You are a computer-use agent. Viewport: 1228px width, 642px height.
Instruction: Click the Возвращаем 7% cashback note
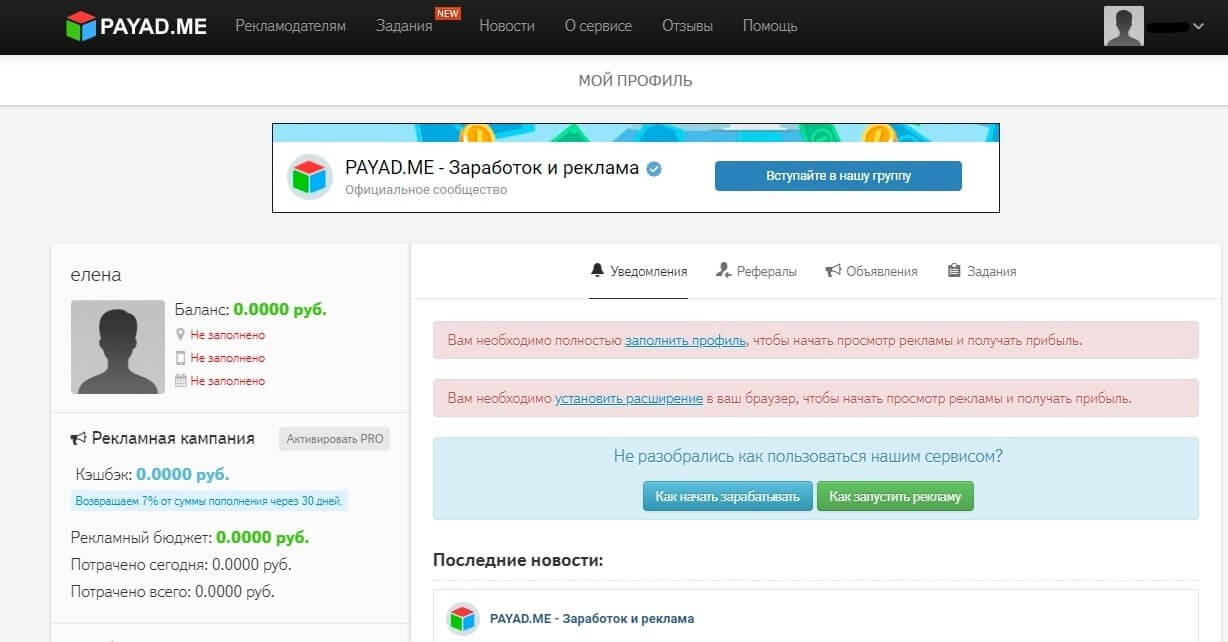pos(210,501)
